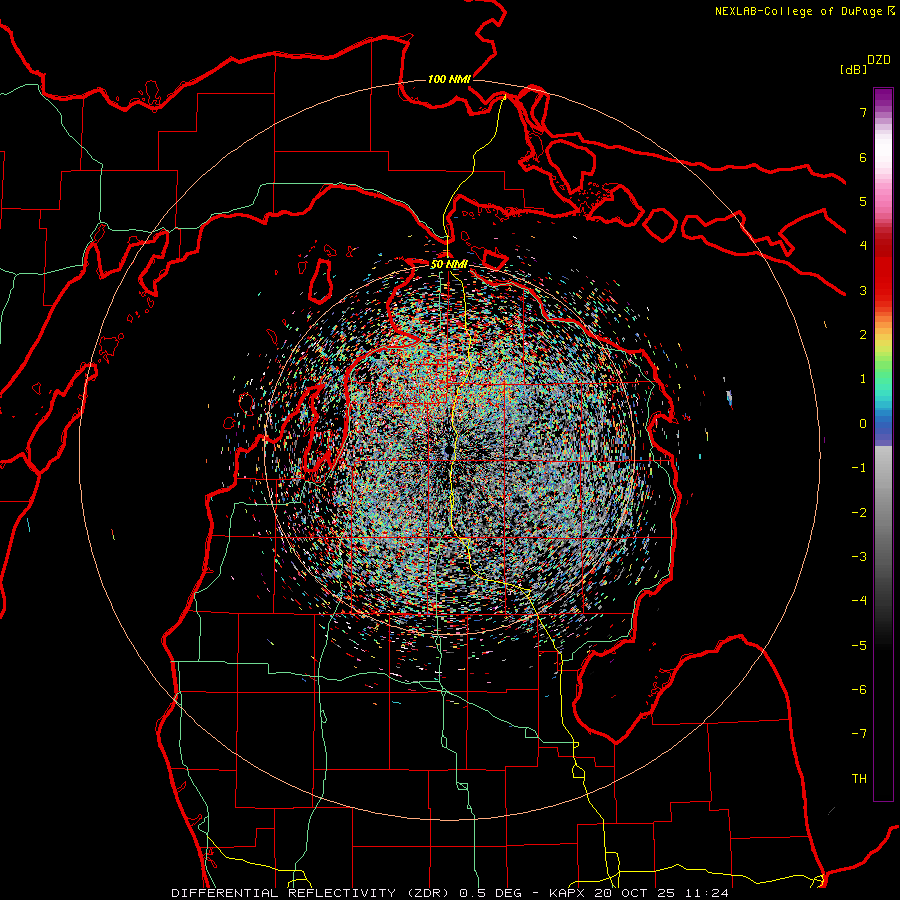Click the -2 value on the scale
Image resolution: width=900 pixels, height=900 pixels.
(859, 513)
